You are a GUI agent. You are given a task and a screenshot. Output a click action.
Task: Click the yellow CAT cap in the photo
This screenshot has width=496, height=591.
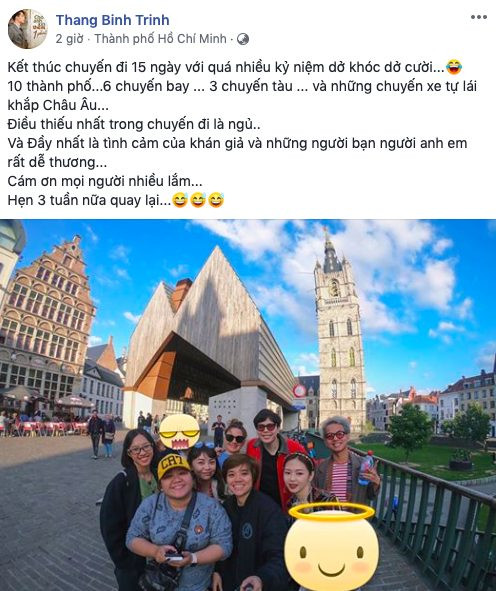coord(173,464)
